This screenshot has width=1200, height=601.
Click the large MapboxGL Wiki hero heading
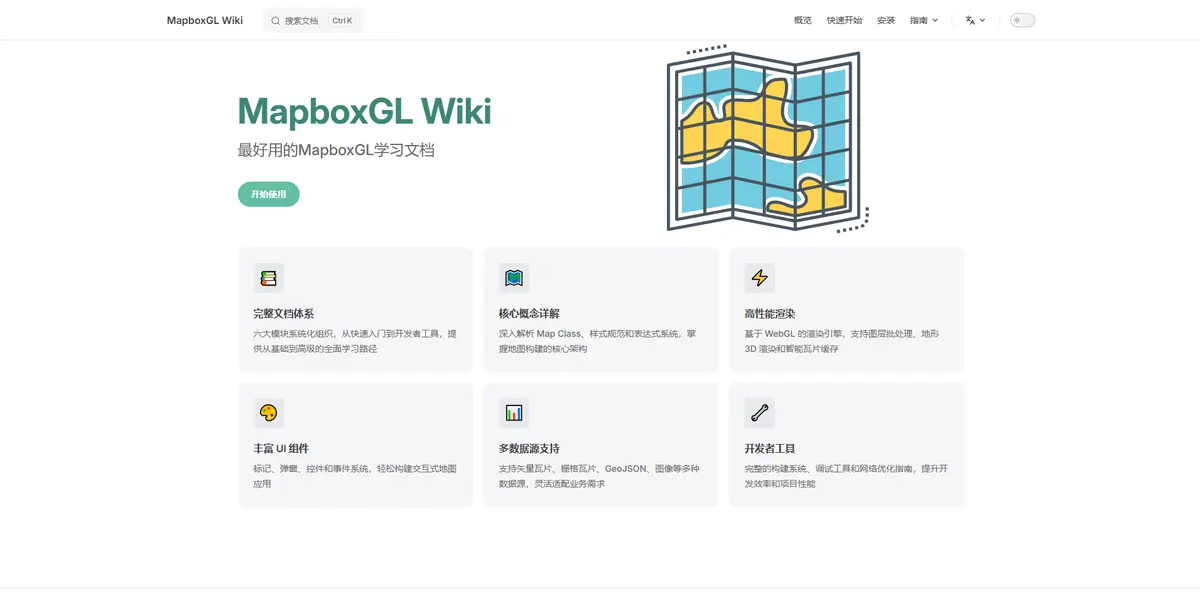pyautogui.click(x=365, y=111)
